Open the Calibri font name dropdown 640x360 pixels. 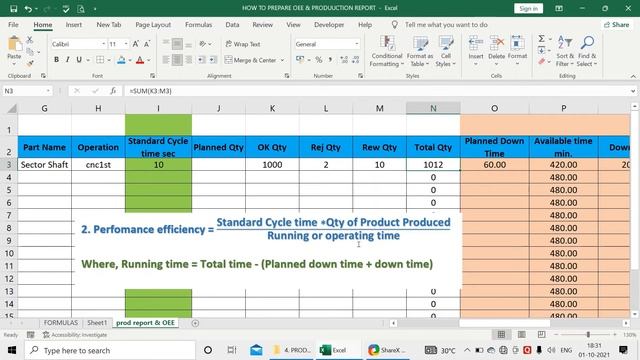tap(103, 44)
